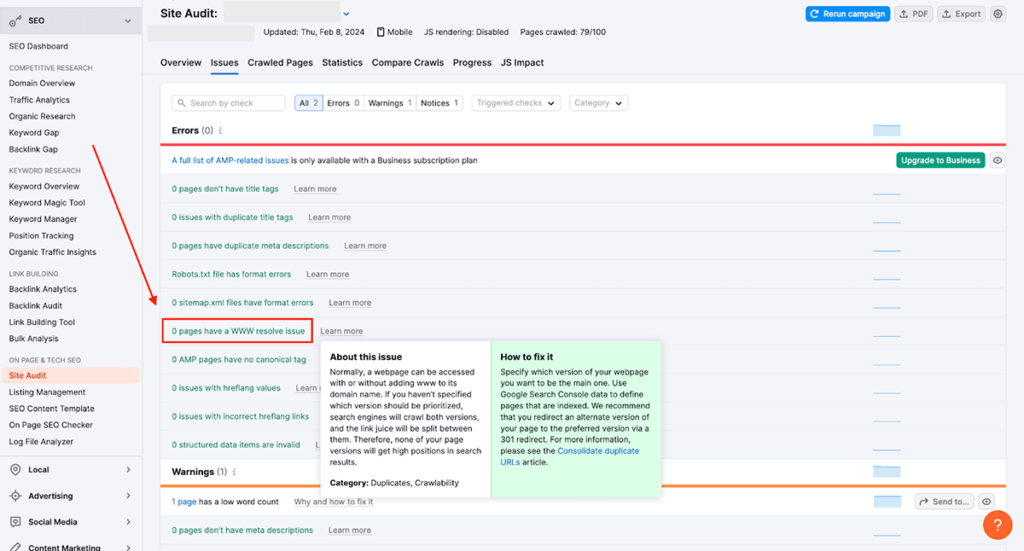Image resolution: width=1024 pixels, height=551 pixels.
Task: Click the Errors trend graph thumbnail
Action: (x=887, y=131)
